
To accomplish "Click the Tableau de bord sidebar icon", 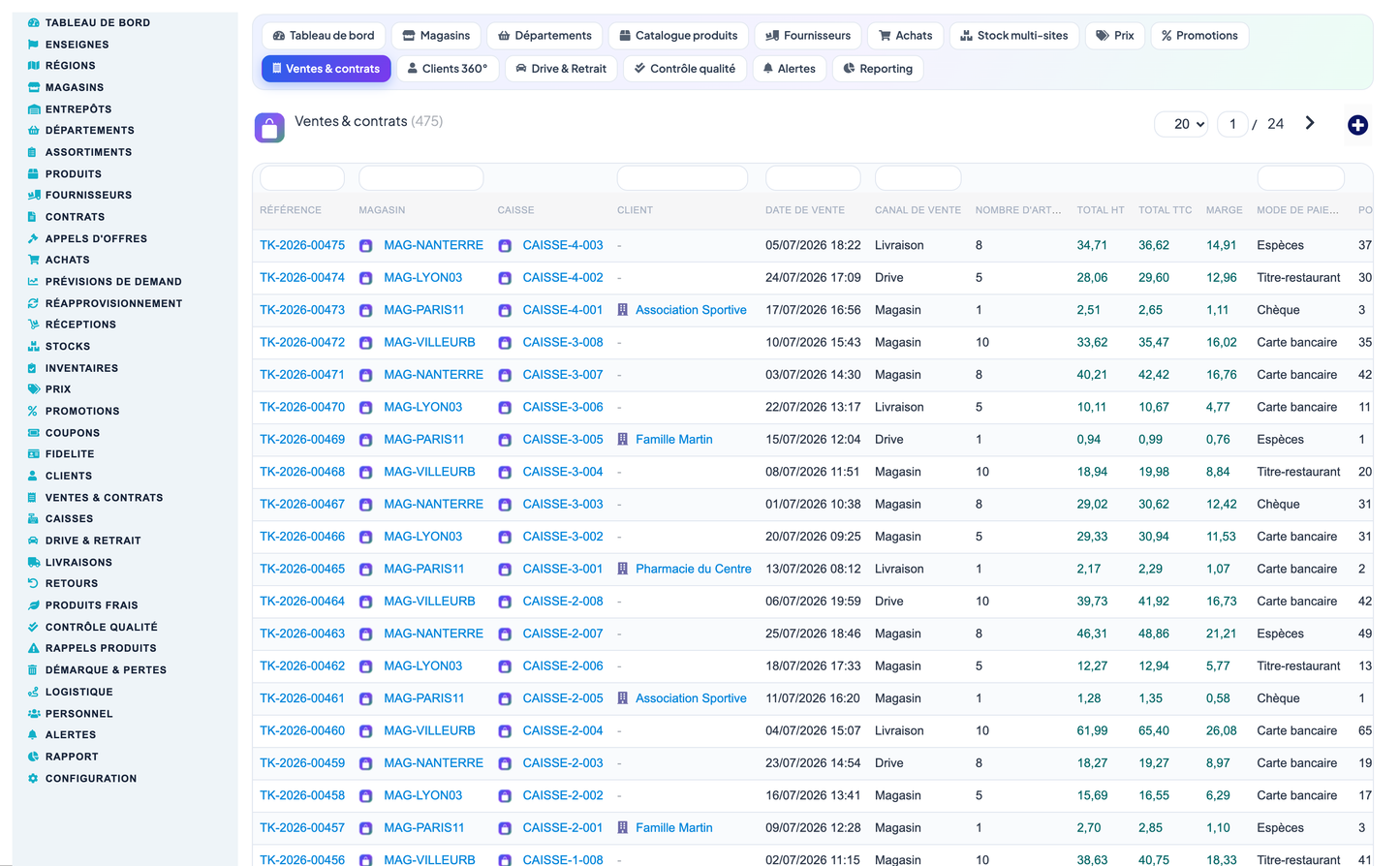I will click(x=33, y=22).
